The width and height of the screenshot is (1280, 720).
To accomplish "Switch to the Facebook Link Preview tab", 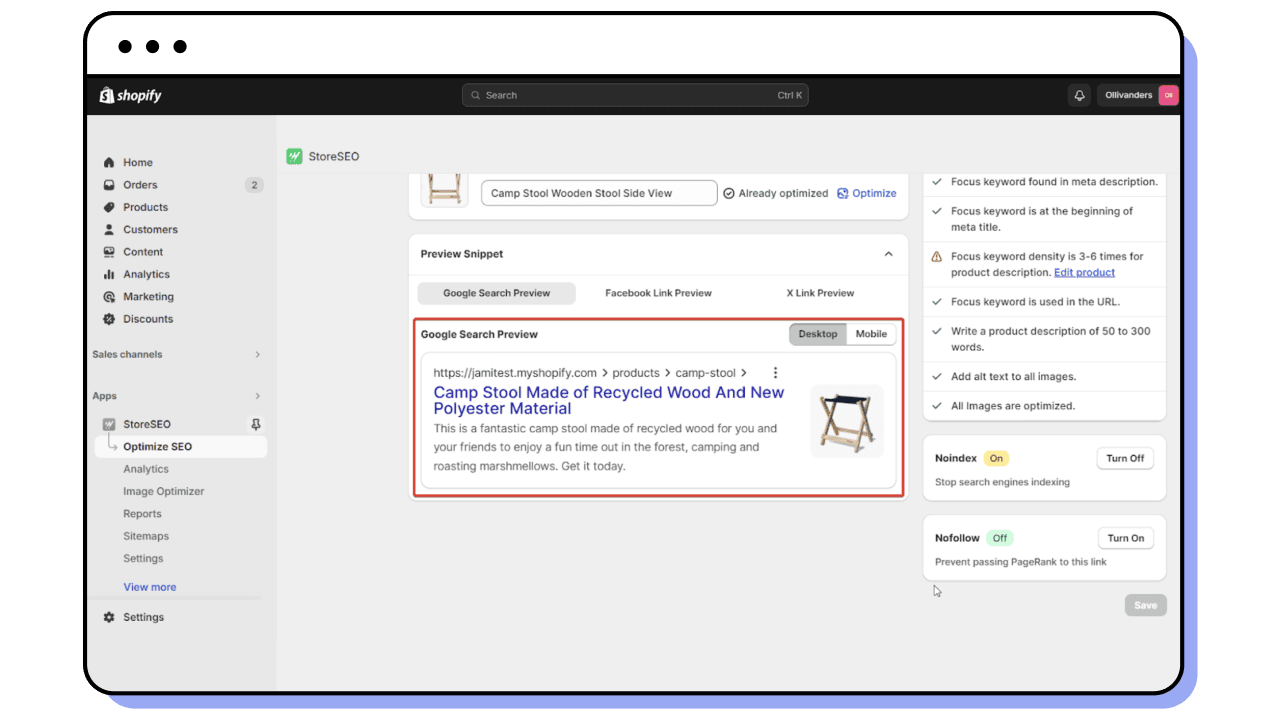I will coord(658,293).
